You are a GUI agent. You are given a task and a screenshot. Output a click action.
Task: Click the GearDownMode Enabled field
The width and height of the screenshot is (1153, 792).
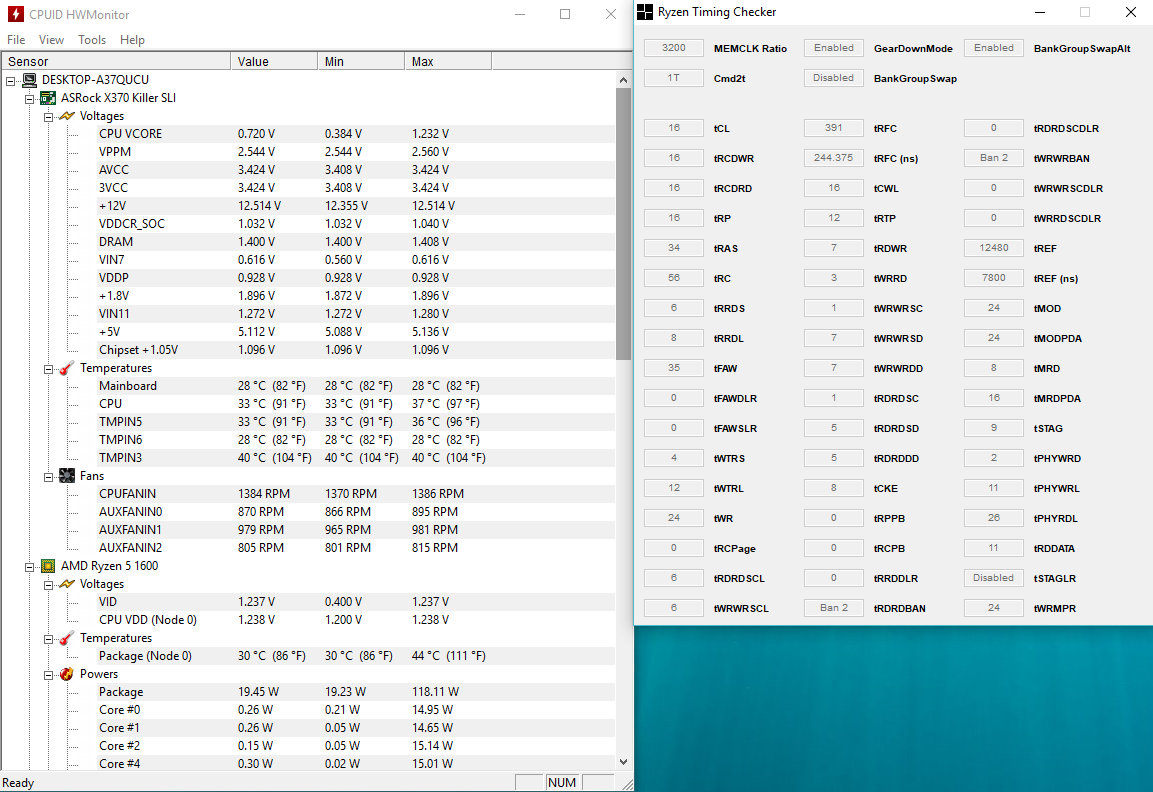click(x=834, y=48)
